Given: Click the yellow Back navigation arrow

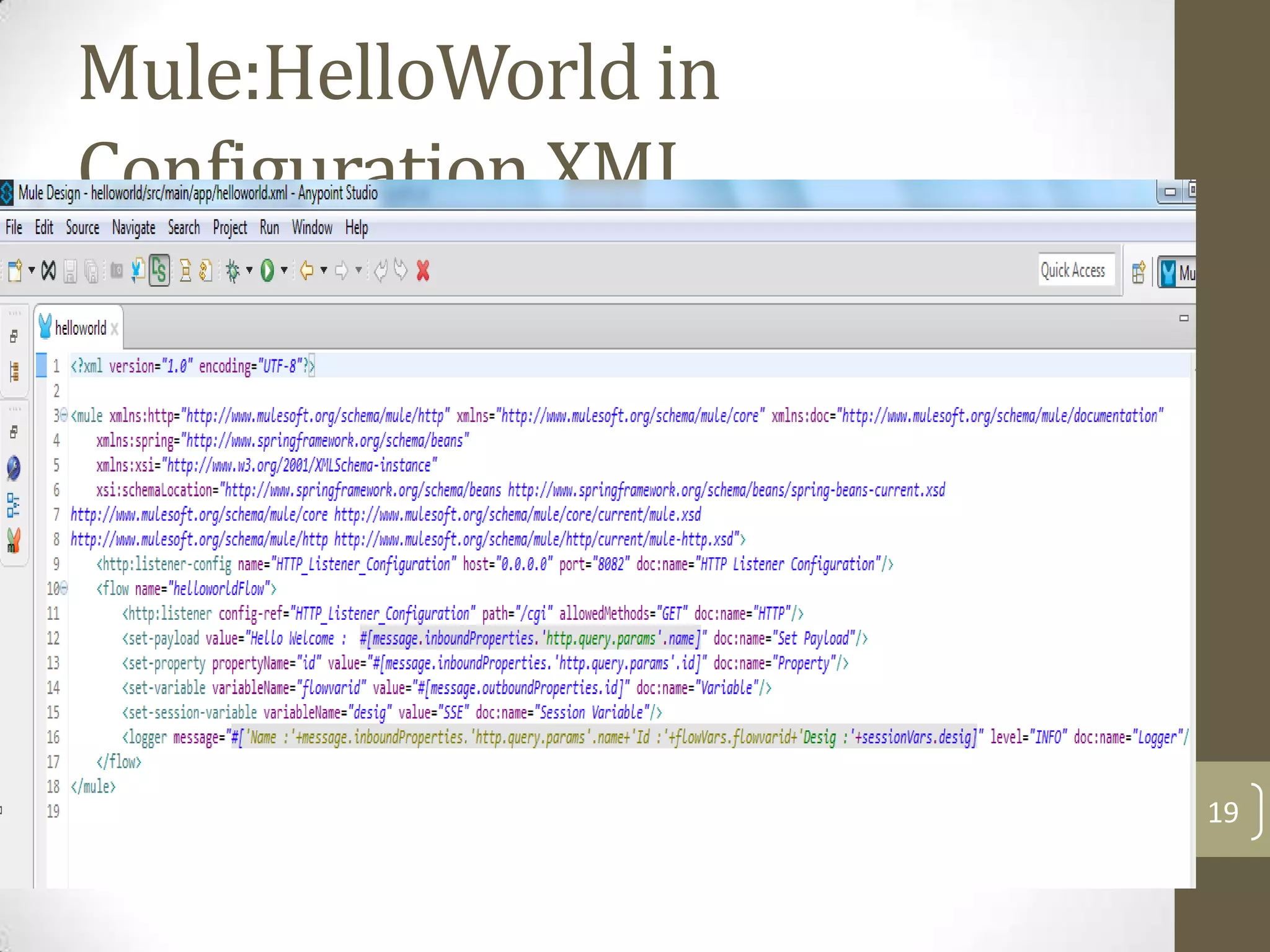Looking at the screenshot, I should [307, 271].
